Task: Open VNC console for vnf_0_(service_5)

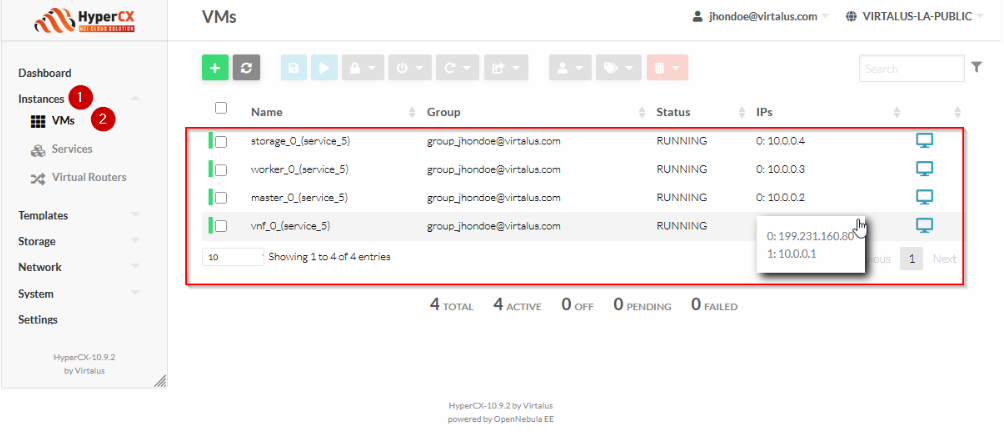Action: (924, 225)
